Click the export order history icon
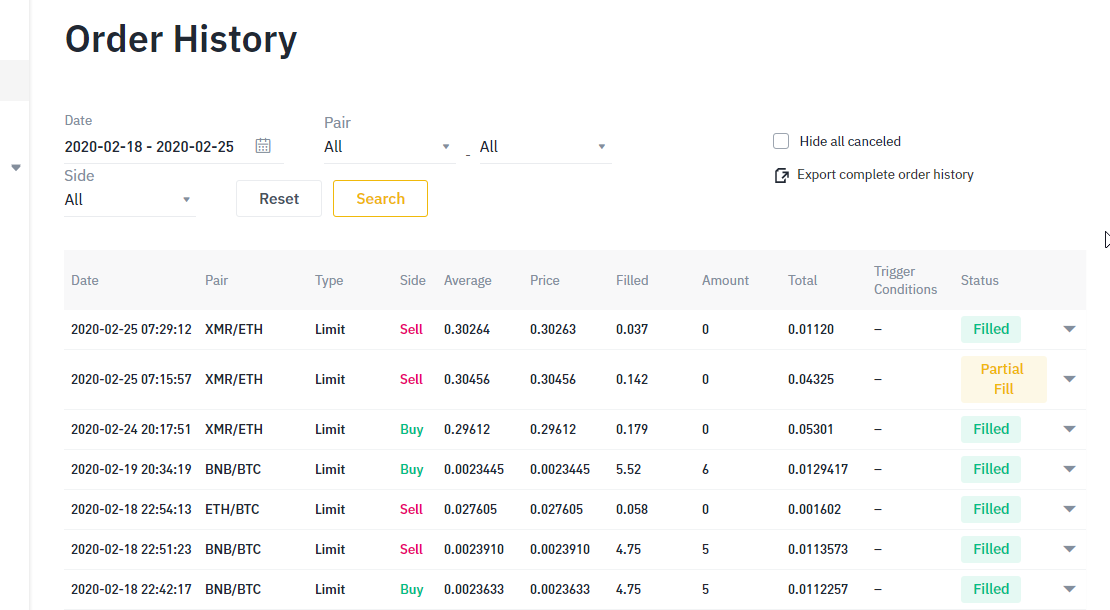The height and width of the screenshot is (610, 1110). click(x=782, y=175)
